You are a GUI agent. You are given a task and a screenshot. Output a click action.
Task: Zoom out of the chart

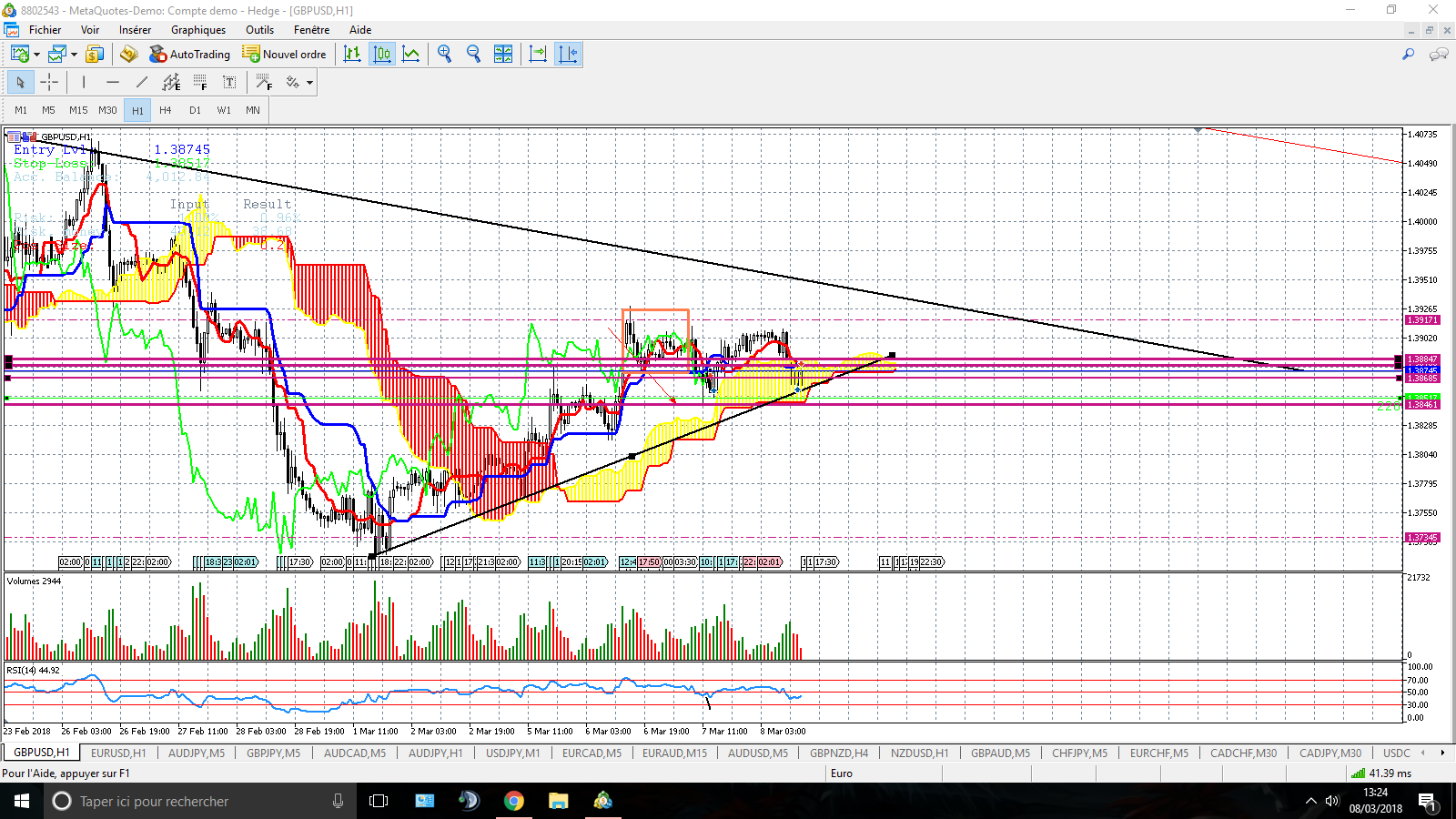pos(473,55)
